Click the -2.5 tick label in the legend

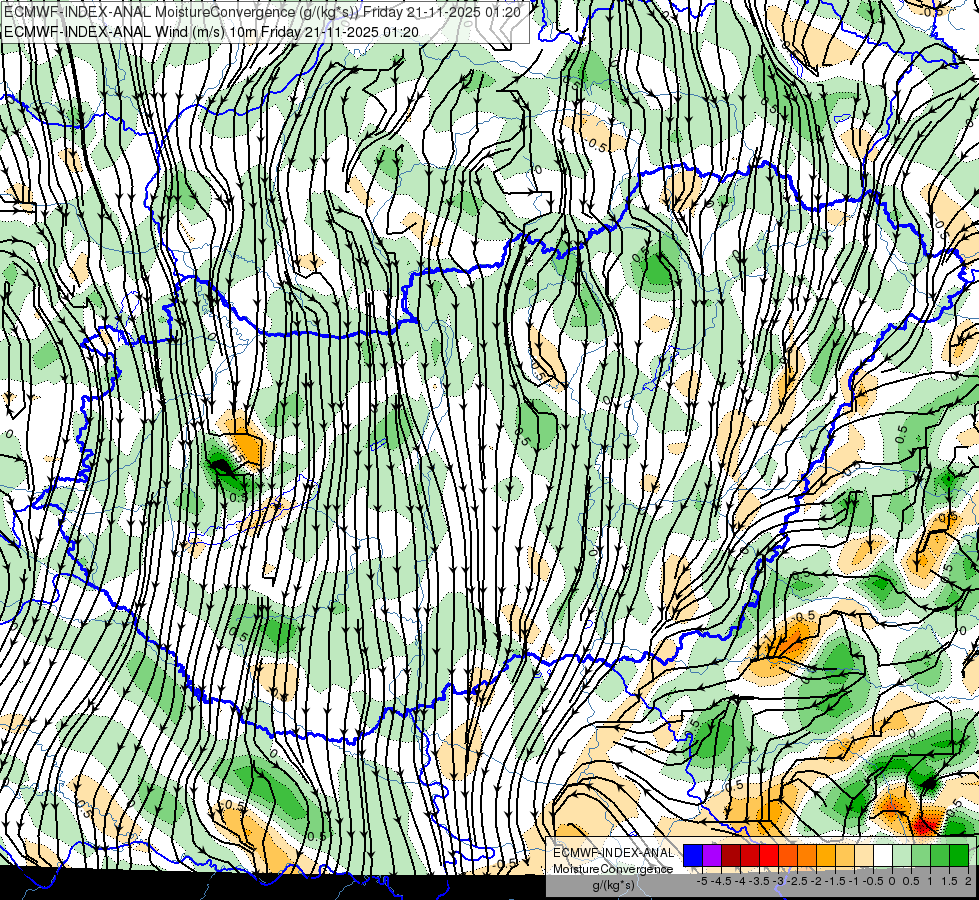tap(797, 881)
